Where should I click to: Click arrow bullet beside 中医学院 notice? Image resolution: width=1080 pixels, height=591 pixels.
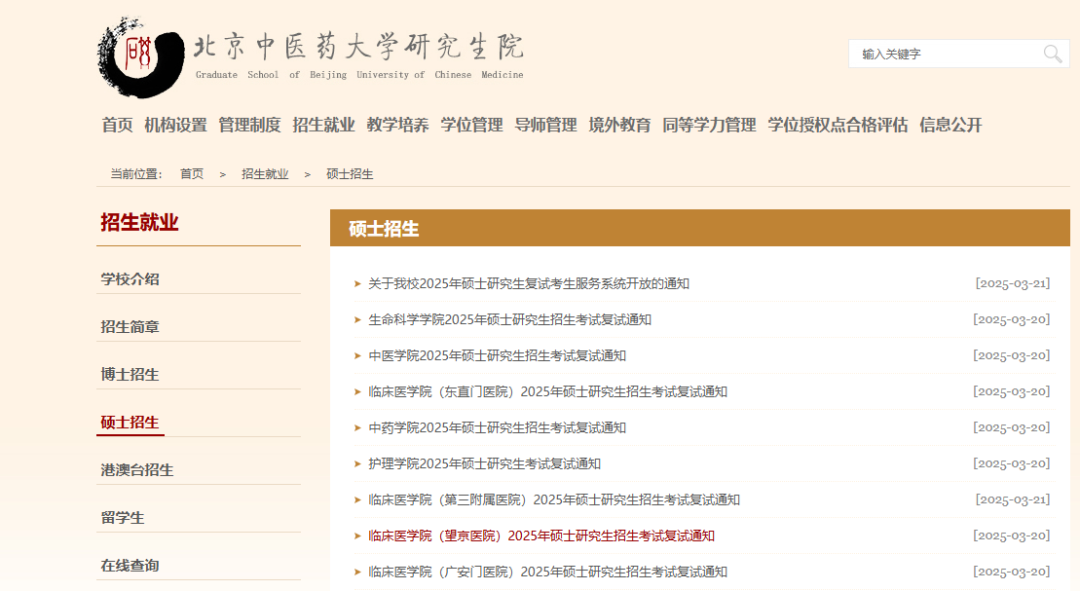tap(357, 356)
